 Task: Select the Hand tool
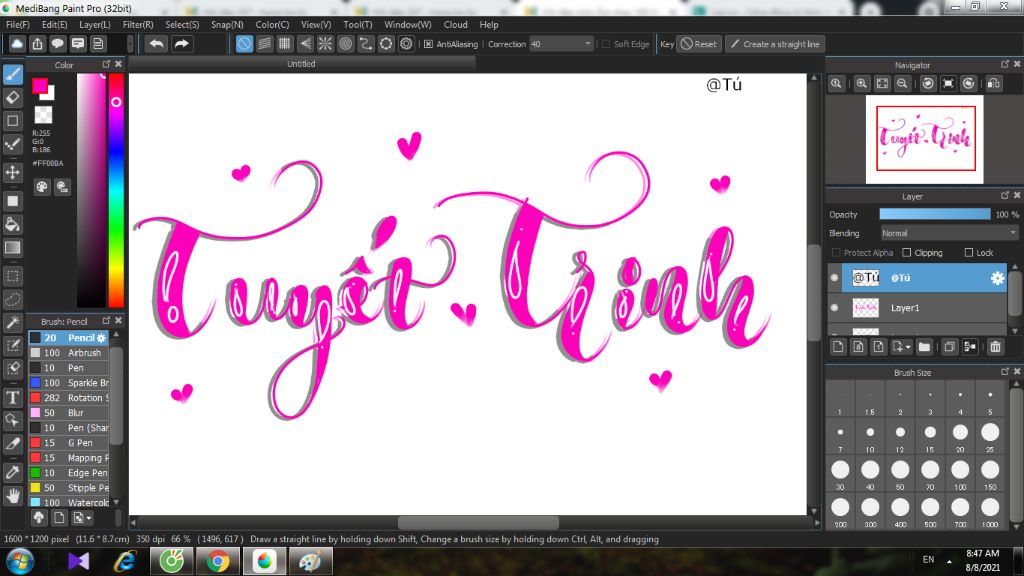pyautogui.click(x=12, y=496)
